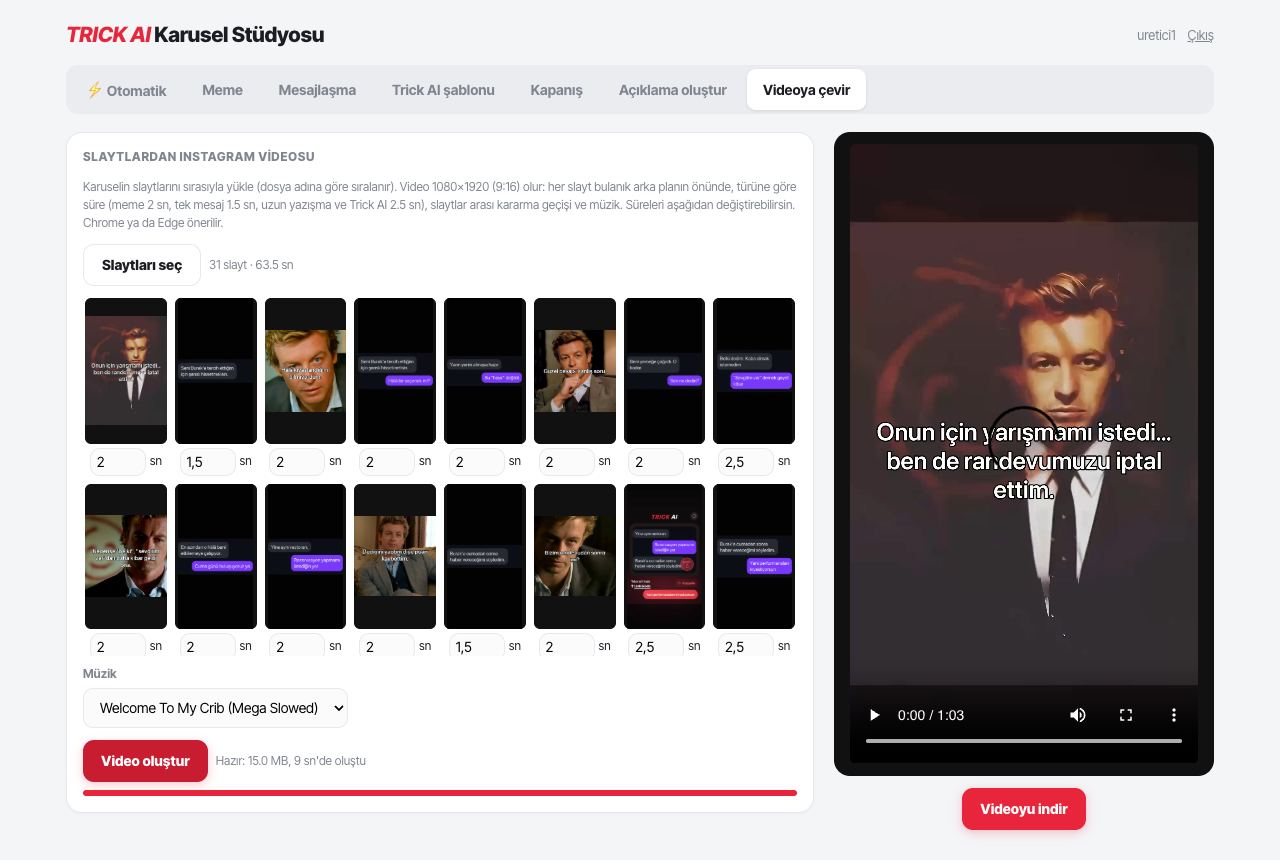Switch to the Meme tab
Viewport: 1280px width, 860px height.
pos(222,90)
